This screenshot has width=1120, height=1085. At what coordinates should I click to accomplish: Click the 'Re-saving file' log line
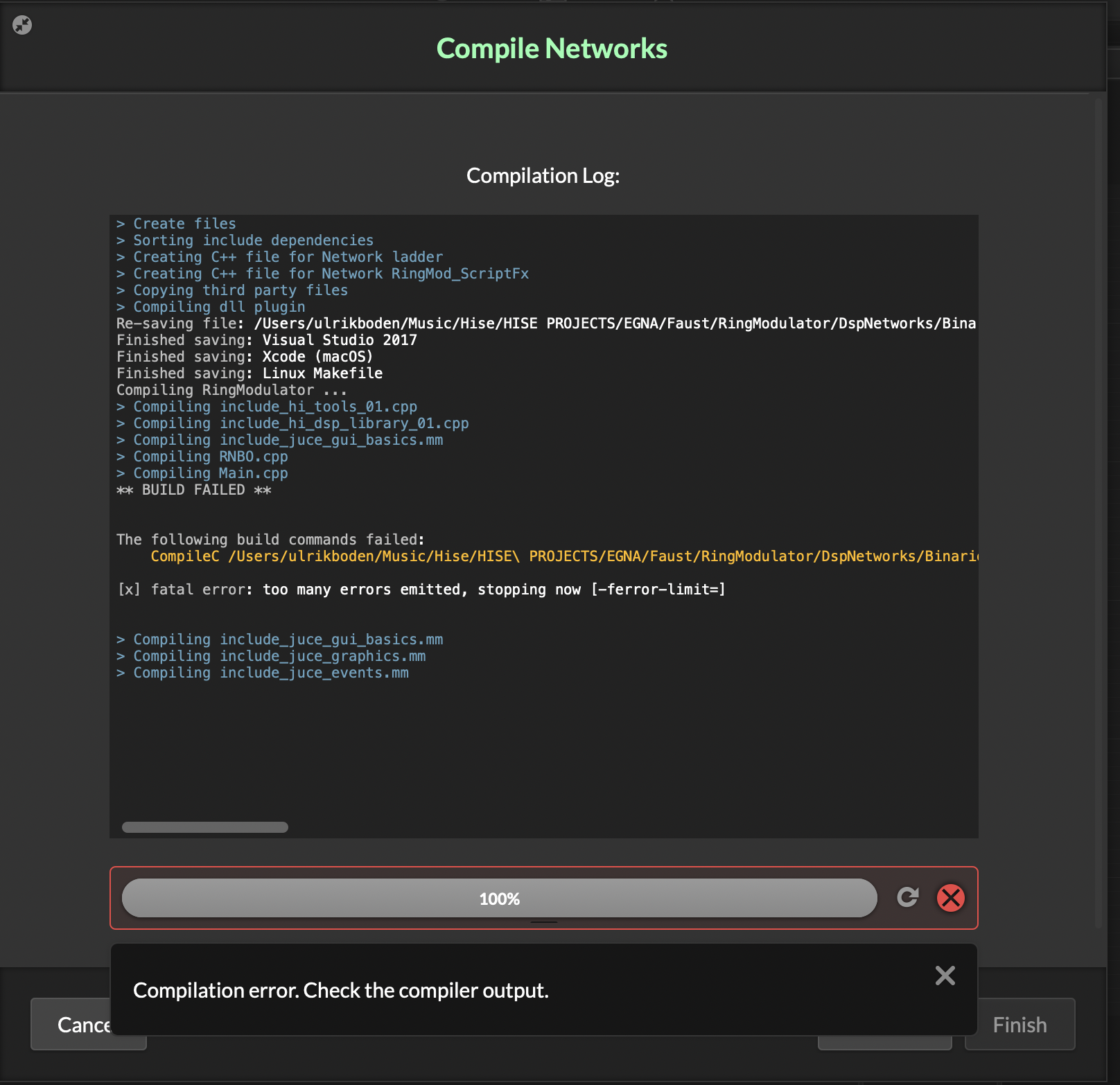[546, 324]
